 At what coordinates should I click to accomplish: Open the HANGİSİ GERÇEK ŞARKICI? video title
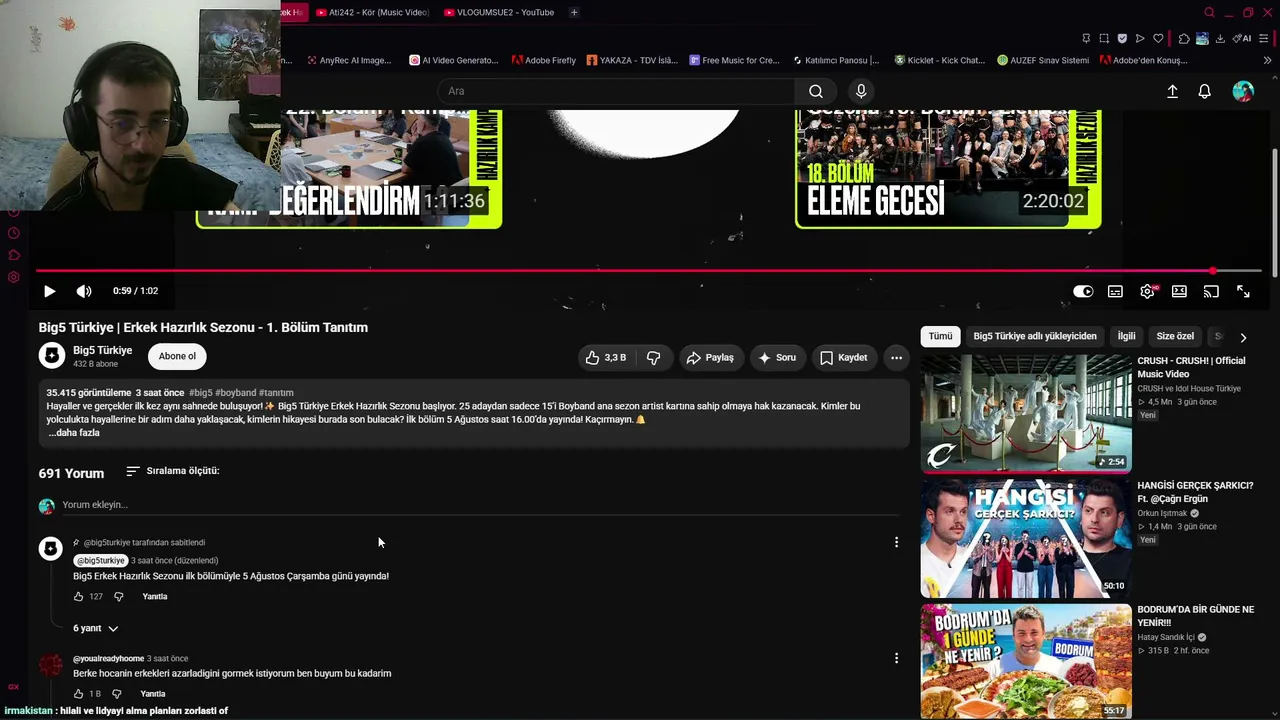pyautogui.click(x=1195, y=492)
